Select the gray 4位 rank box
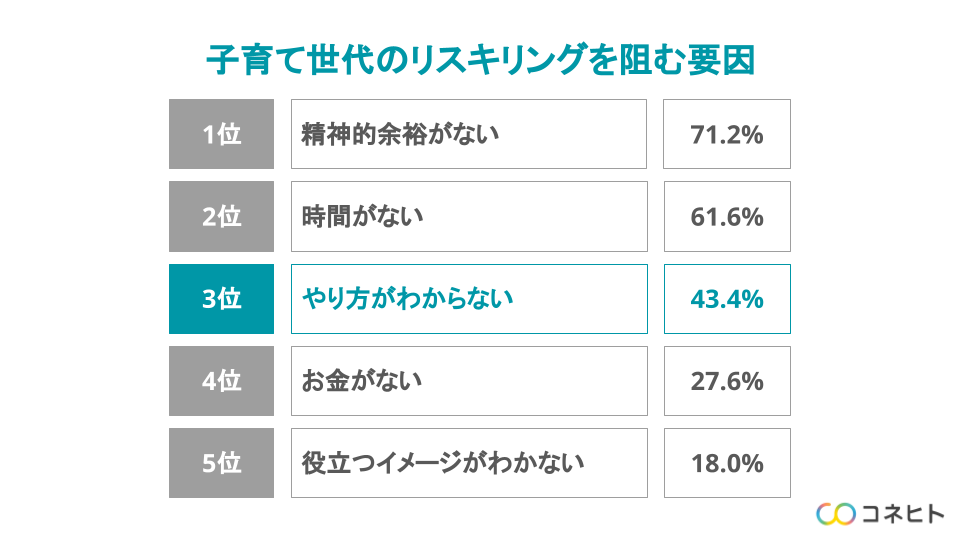Image resolution: width=960 pixels, height=540 pixels. [x=222, y=381]
